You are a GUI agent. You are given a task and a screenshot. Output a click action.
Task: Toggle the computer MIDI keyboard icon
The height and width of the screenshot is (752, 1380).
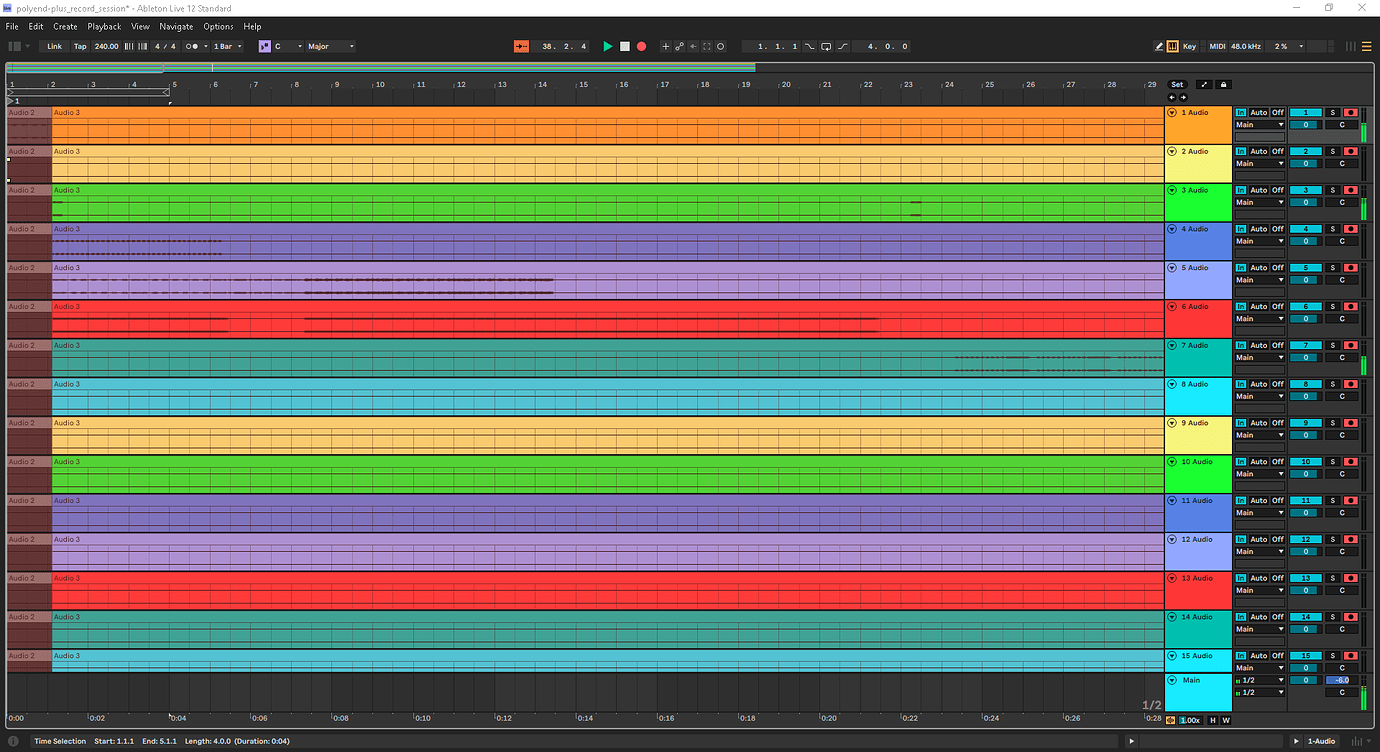point(1172,46)
